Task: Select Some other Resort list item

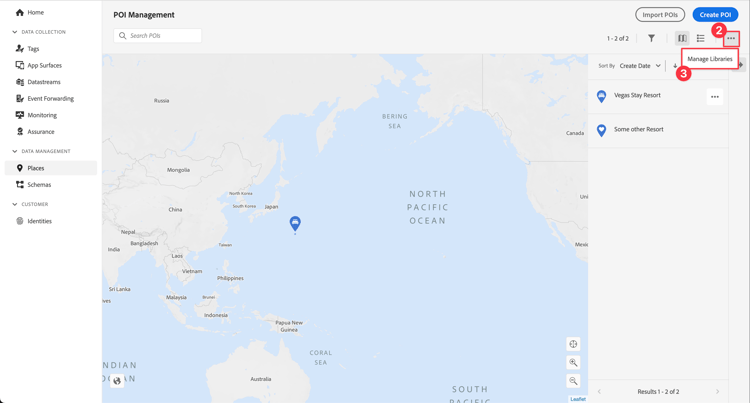Action: [x=658, y=130]
